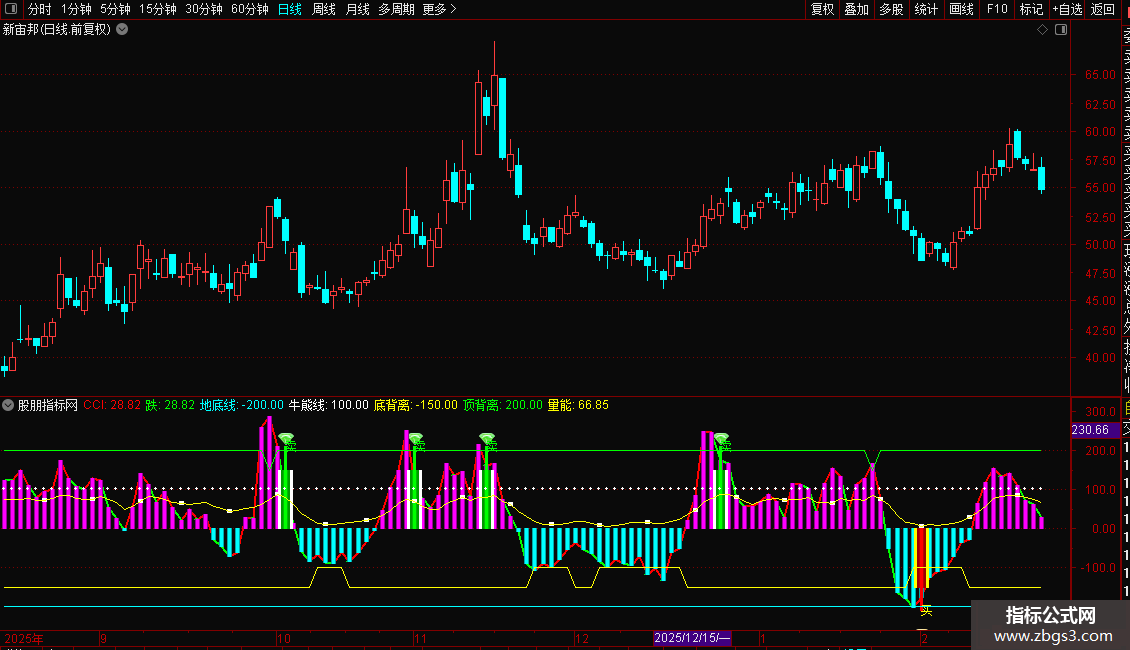Click the 底背离: -150.00 label
This screenshot has height=650, width=1130.
point(415,405)
